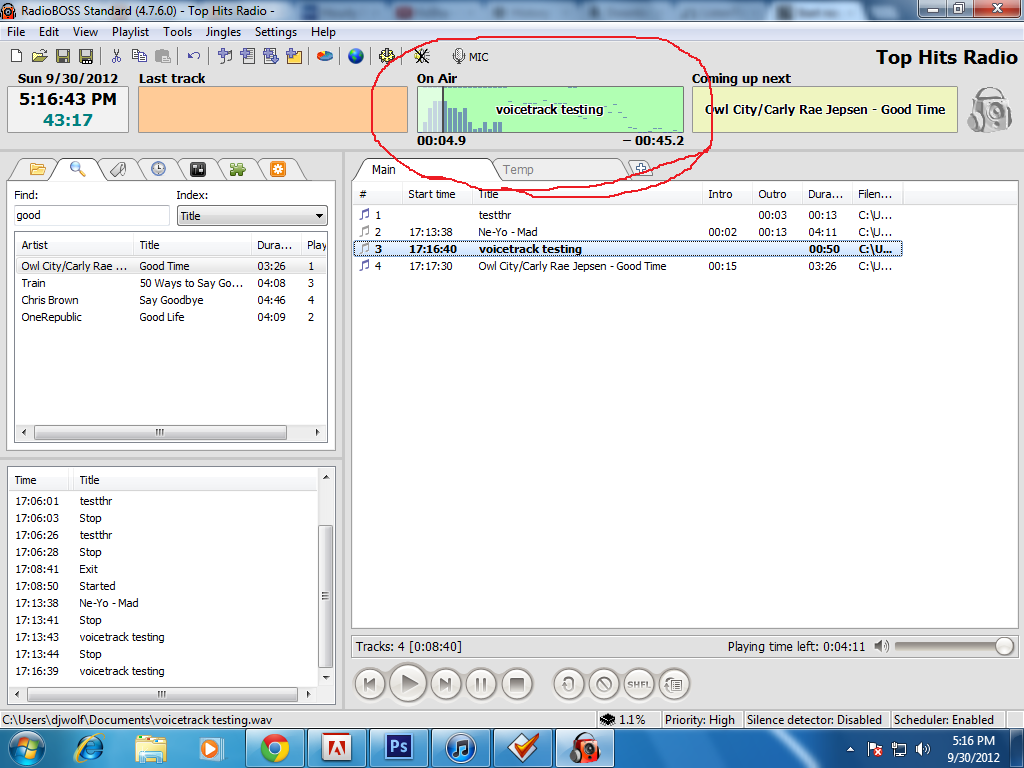Open the Tools menu
Screen dimensions: 1024x768
pos(178,32)
